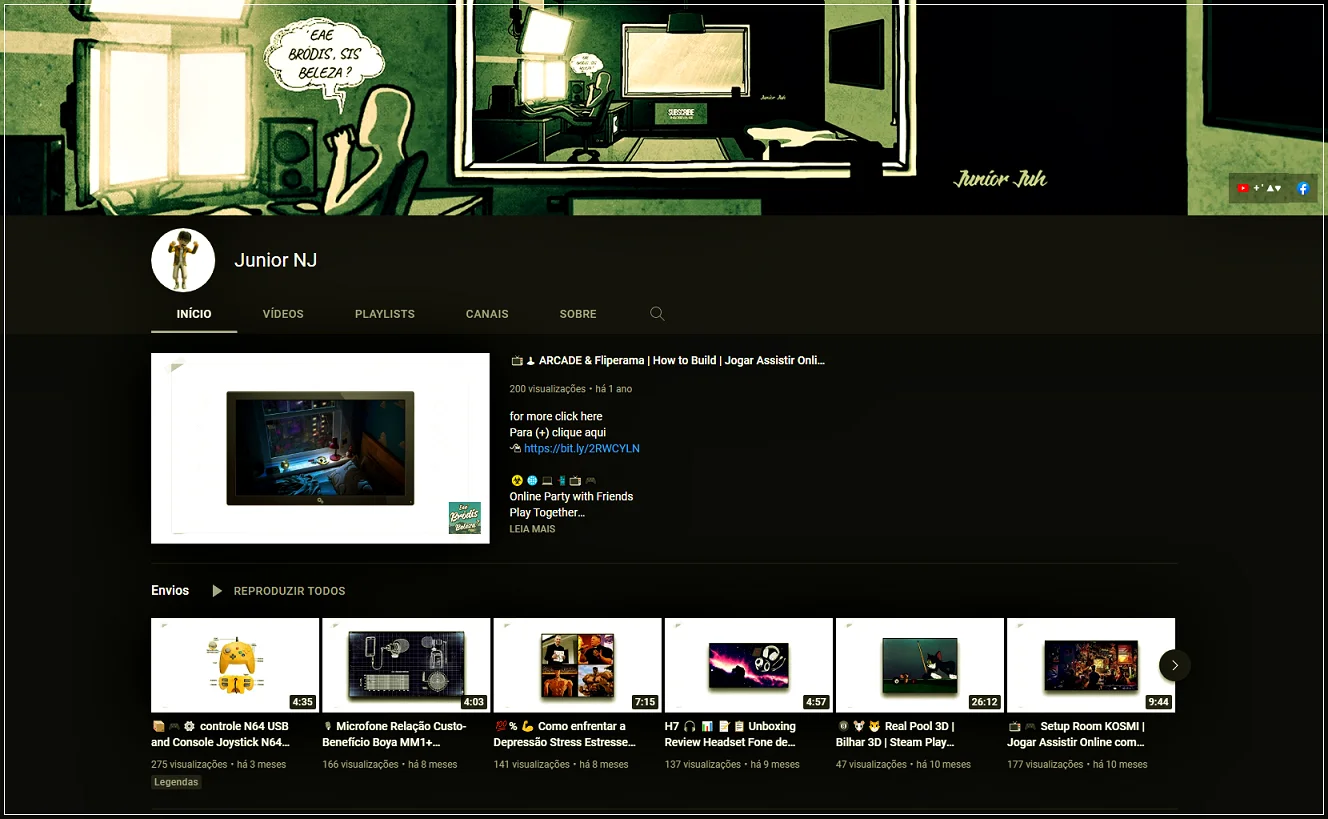Screen dimensions: 1328x819
Task: Open the Microfone Boya MM1 video thumbnail
Action: tap(406, 665)
